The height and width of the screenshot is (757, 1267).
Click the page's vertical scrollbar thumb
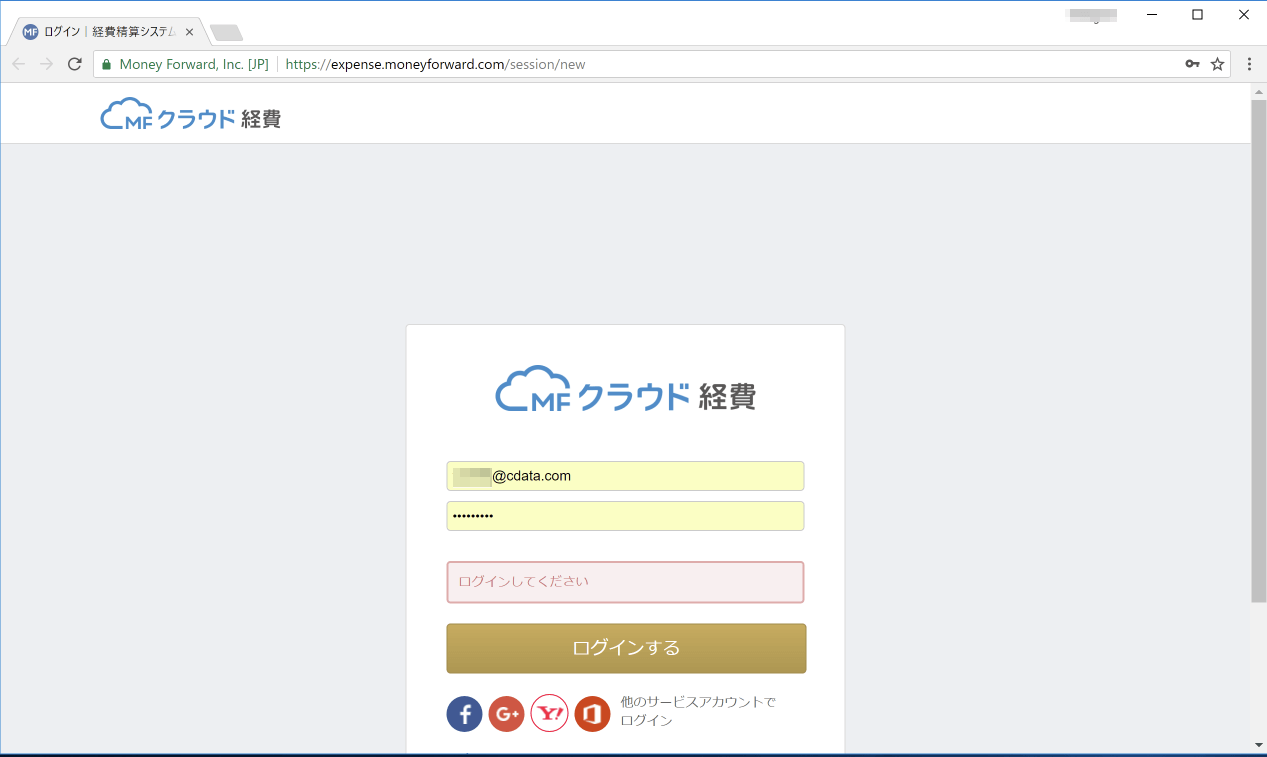1258,350
